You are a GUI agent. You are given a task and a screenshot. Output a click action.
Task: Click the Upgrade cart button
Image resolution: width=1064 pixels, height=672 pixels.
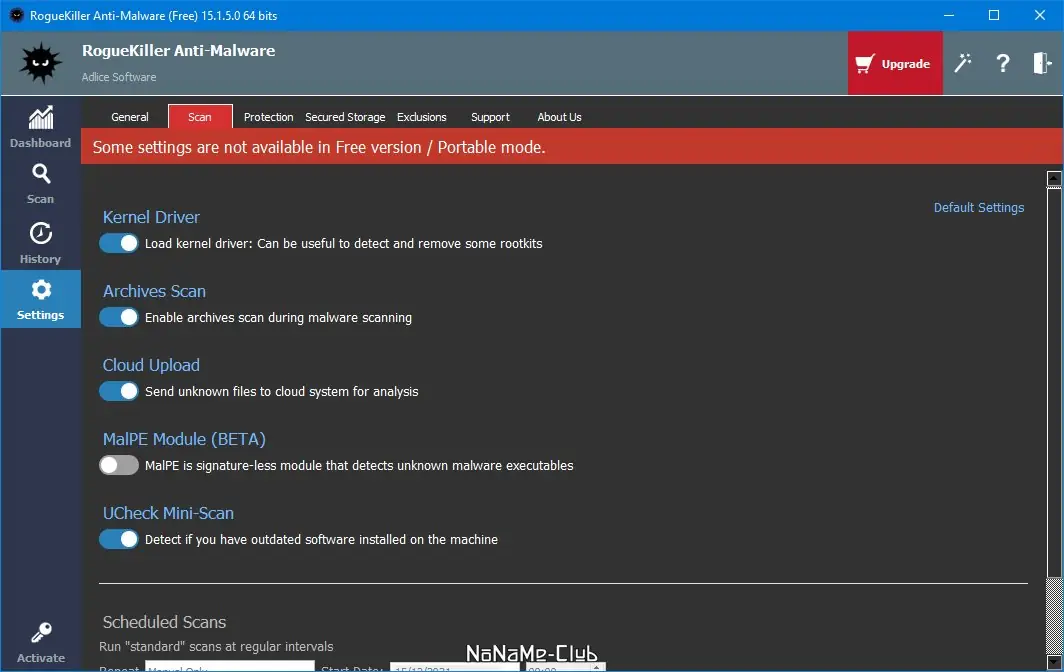click(x=894, y=63)
